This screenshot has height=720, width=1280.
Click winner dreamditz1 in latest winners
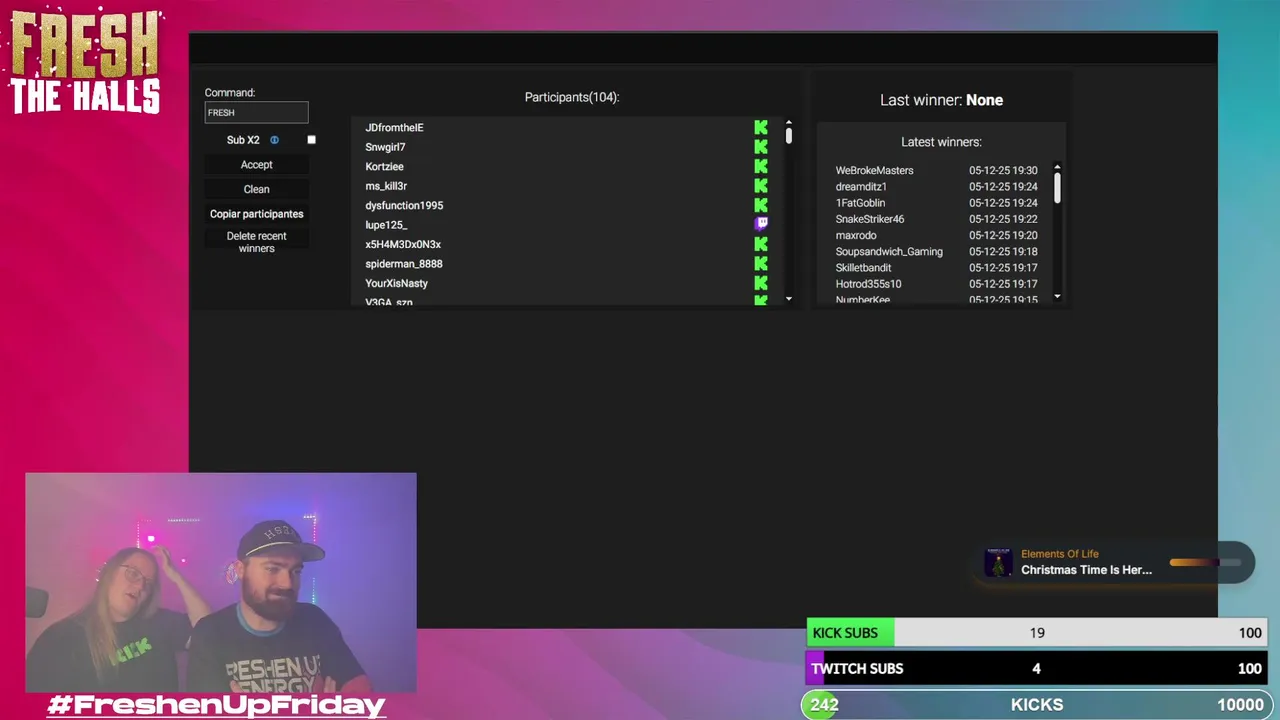[x=861, y=187]
